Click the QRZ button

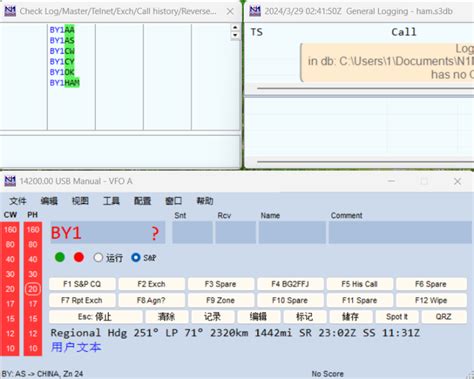pos(444,317)
